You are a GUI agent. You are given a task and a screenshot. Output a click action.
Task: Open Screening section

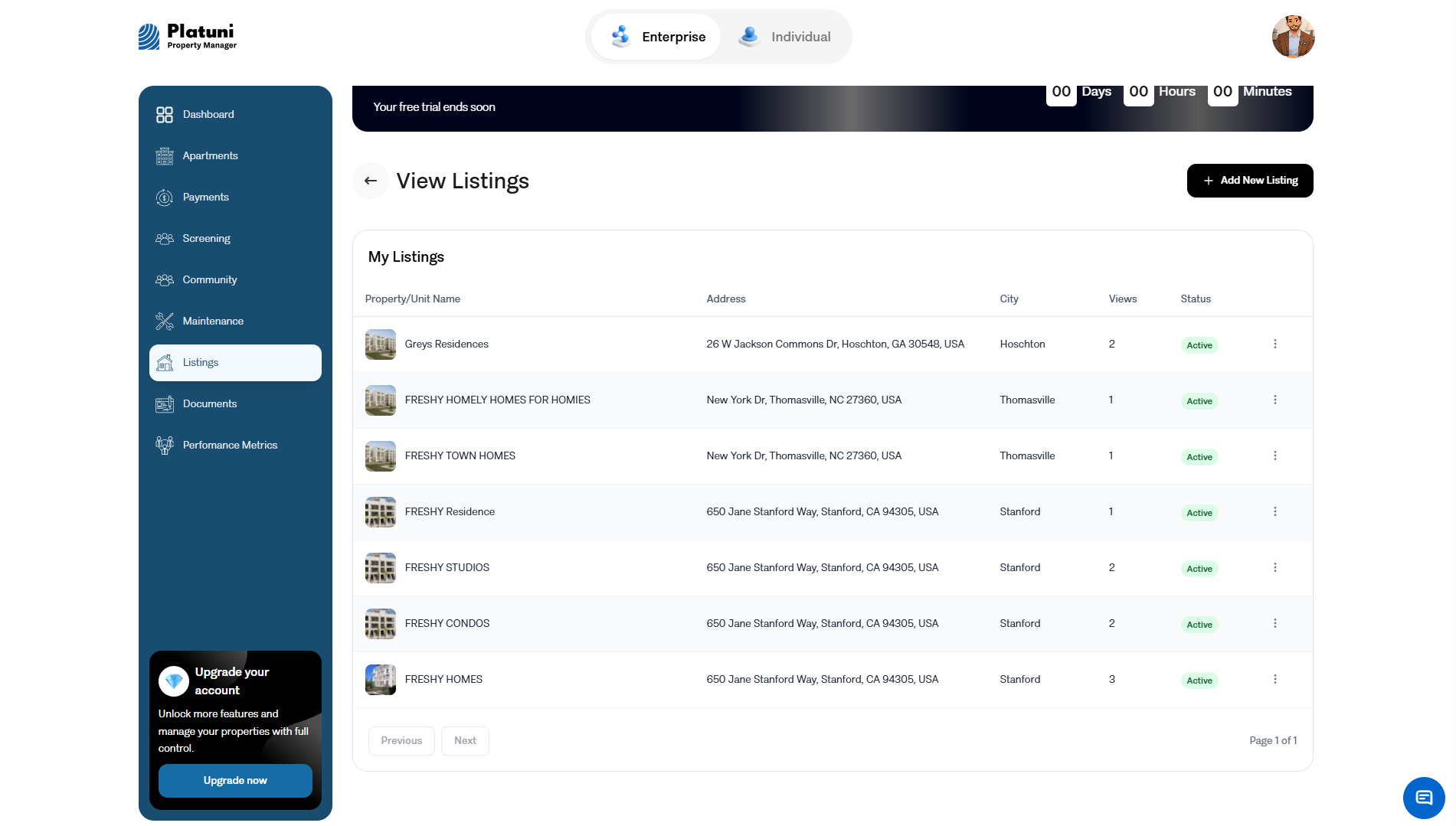pyautogui.click(x=235, y=239)
